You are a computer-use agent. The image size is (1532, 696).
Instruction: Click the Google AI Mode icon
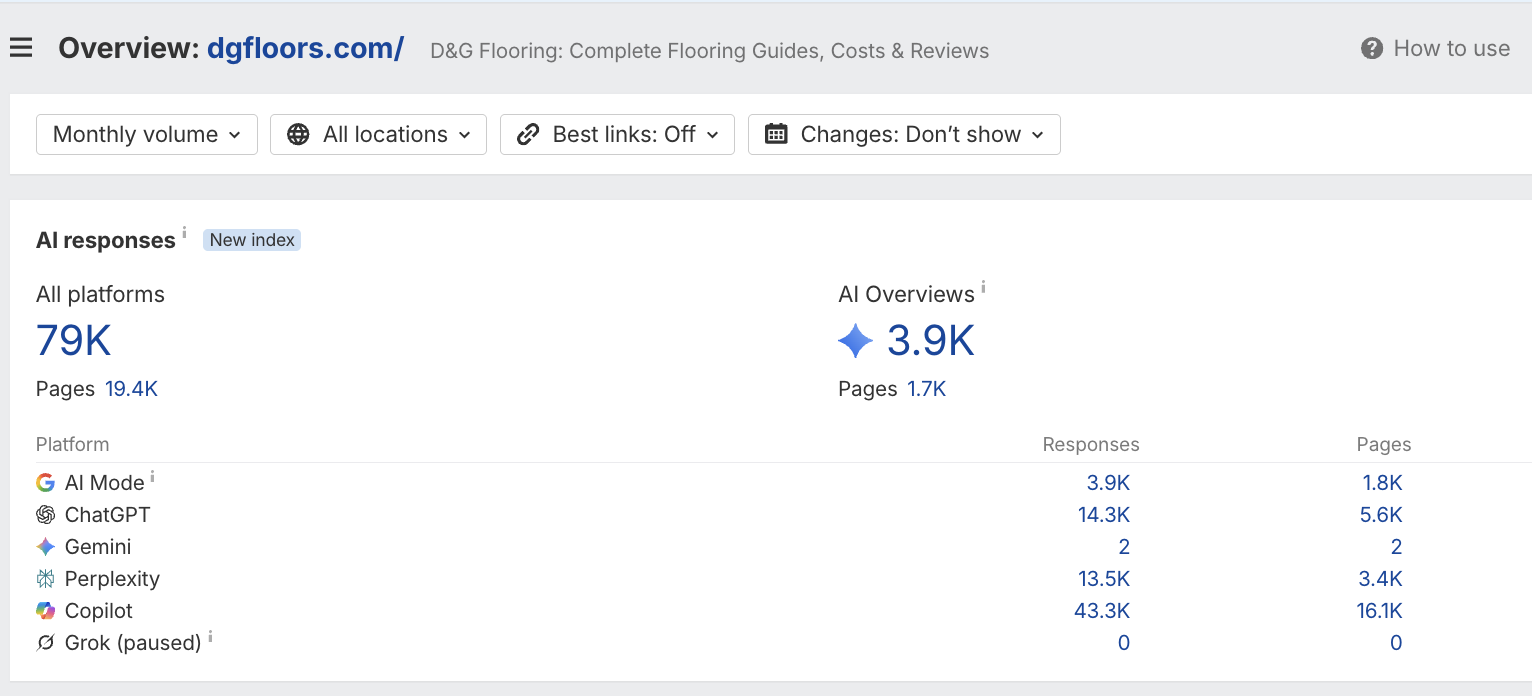point(45,483)
